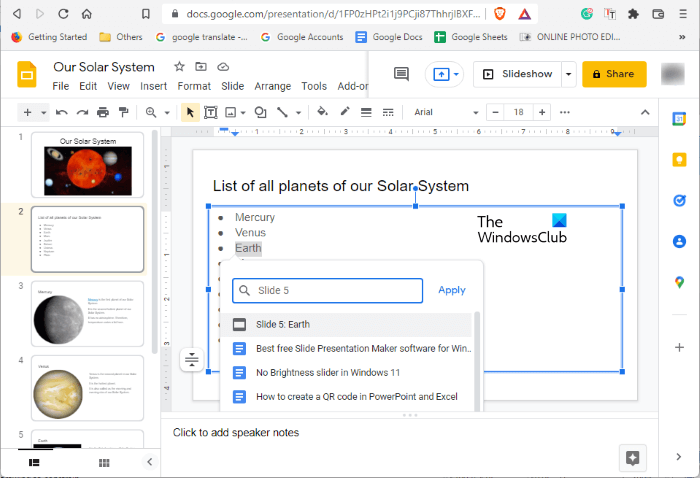The height and width of the screenshot is (478, 700).
Task: Open browser extensions puzzle icon
Action: click(x=633, y=14)
